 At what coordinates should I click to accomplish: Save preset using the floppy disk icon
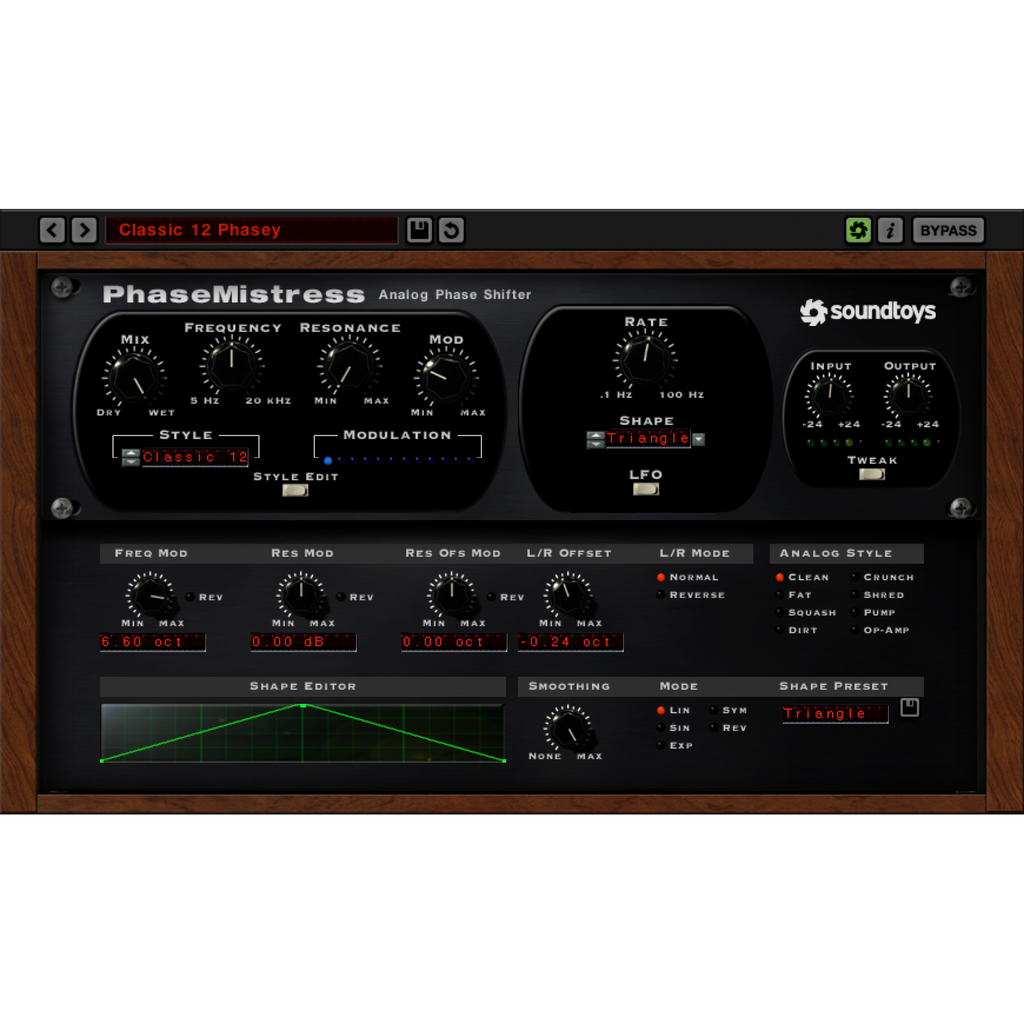click(x=419, y=230)
